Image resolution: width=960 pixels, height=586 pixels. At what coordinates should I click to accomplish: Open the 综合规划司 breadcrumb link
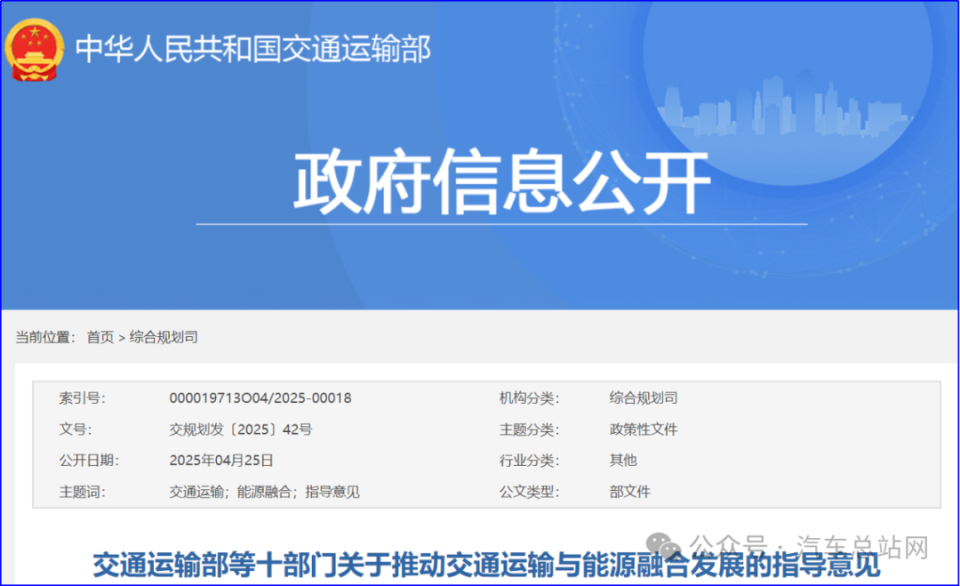(162, 337)
